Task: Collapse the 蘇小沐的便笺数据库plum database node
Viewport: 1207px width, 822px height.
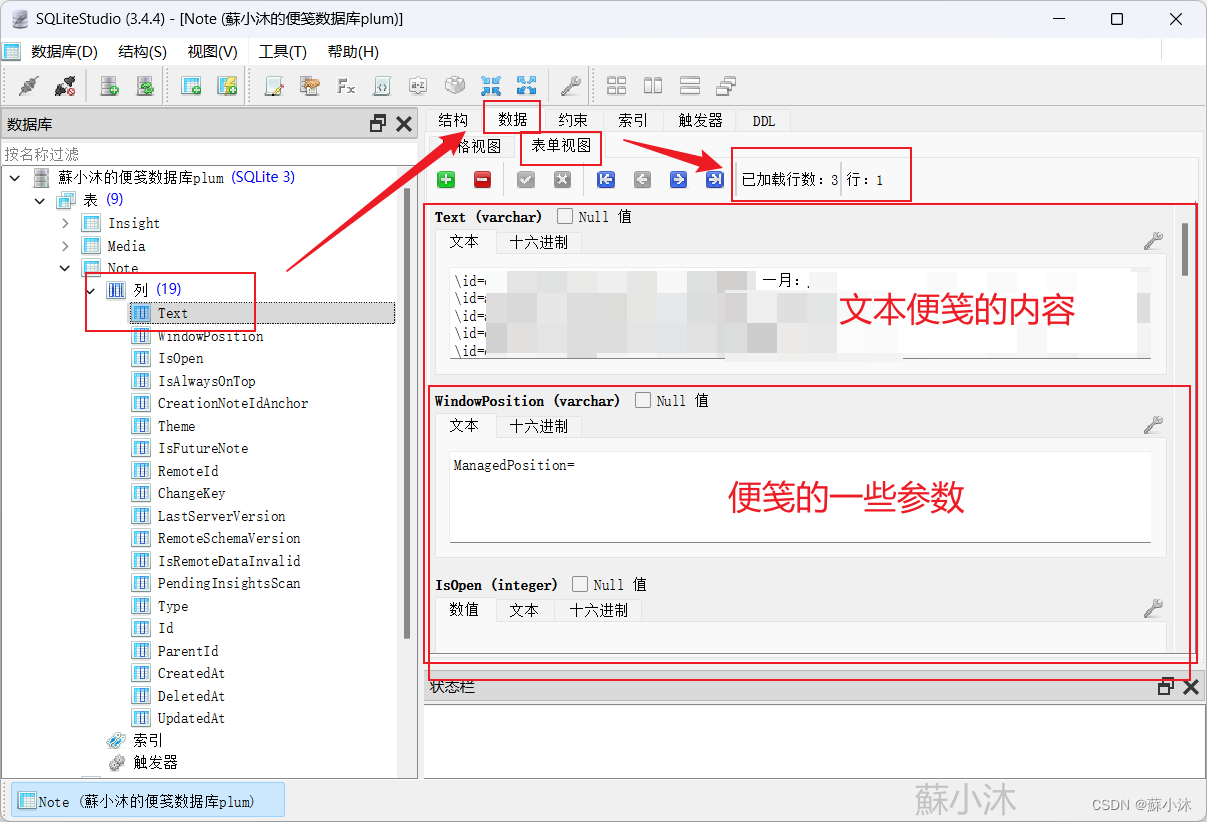Action: [x=15, y=177]
